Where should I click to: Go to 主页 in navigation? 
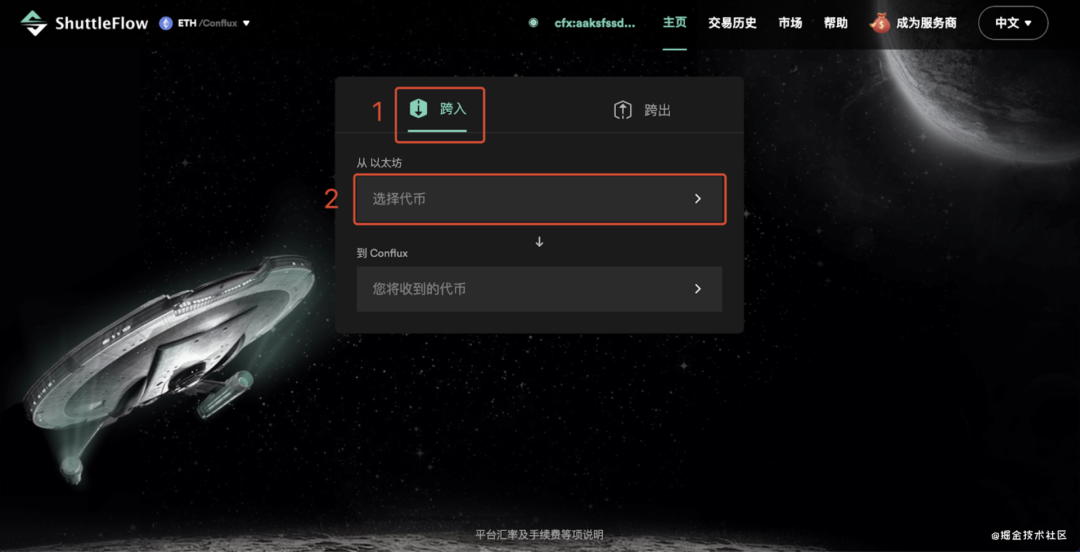tap(674, 23)
